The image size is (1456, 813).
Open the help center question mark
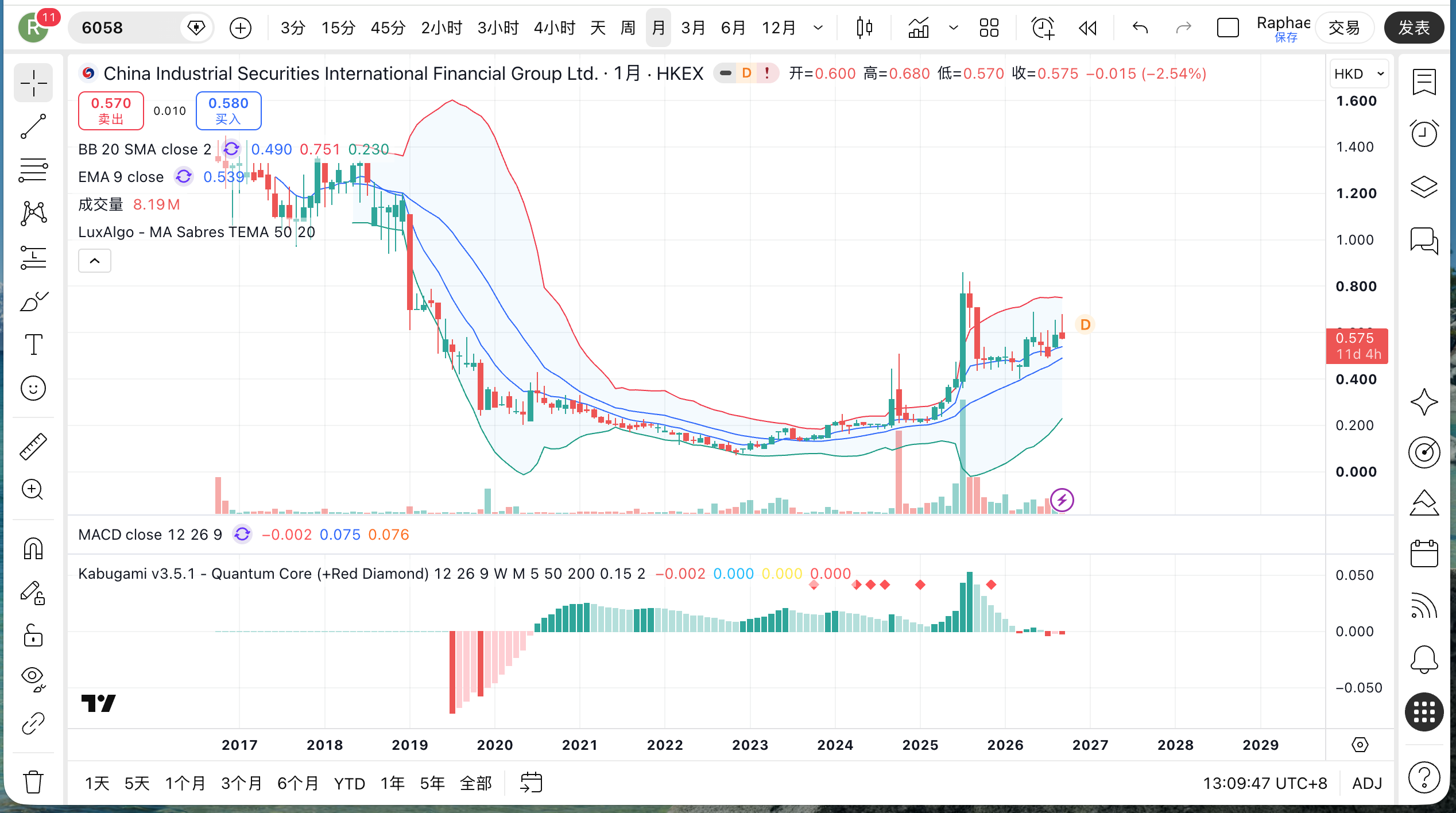point(1424,778)
